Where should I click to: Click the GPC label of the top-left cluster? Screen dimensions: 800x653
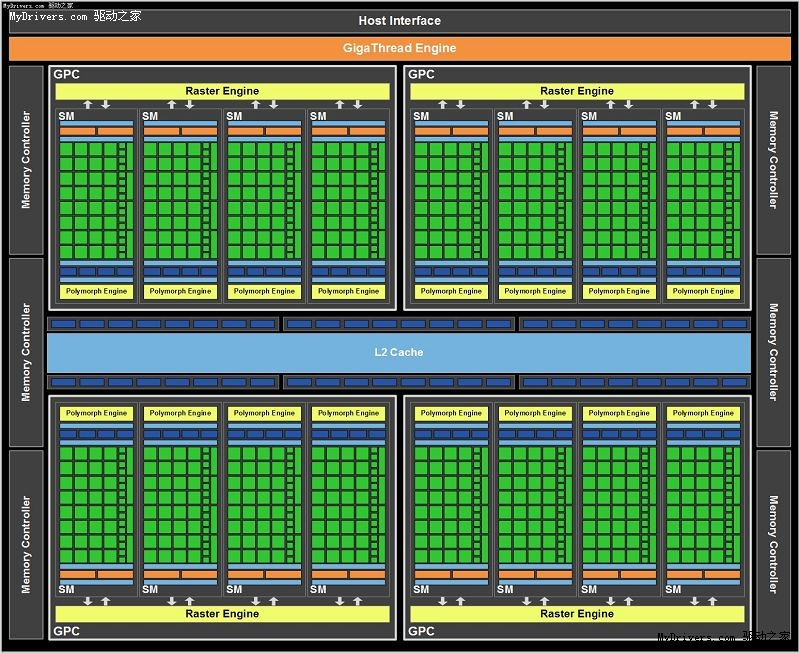(x=66, y=74)
